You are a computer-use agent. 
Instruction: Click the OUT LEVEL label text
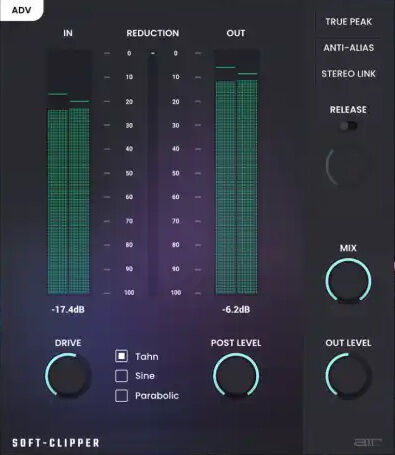coord(348,343)
